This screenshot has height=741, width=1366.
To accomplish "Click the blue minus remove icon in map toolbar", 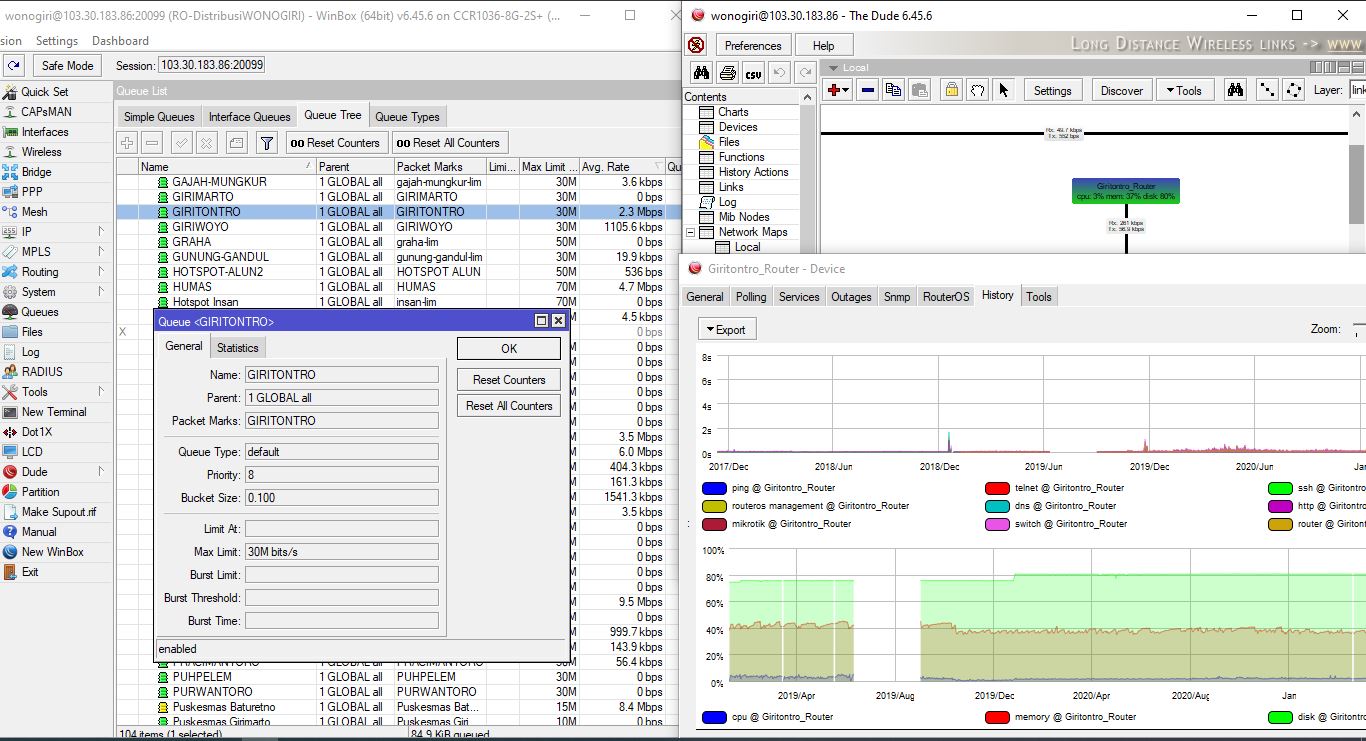I will (867, 90).
